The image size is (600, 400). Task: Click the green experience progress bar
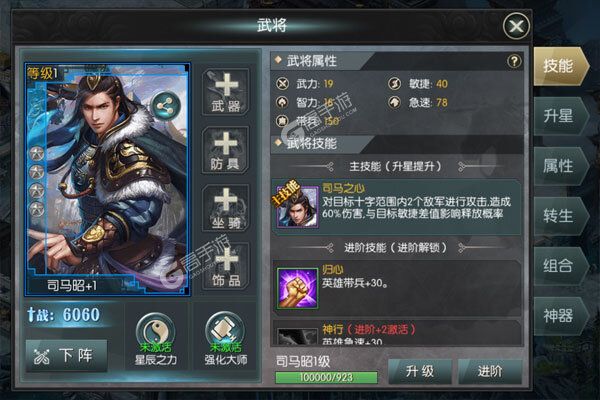click(326, 377)
